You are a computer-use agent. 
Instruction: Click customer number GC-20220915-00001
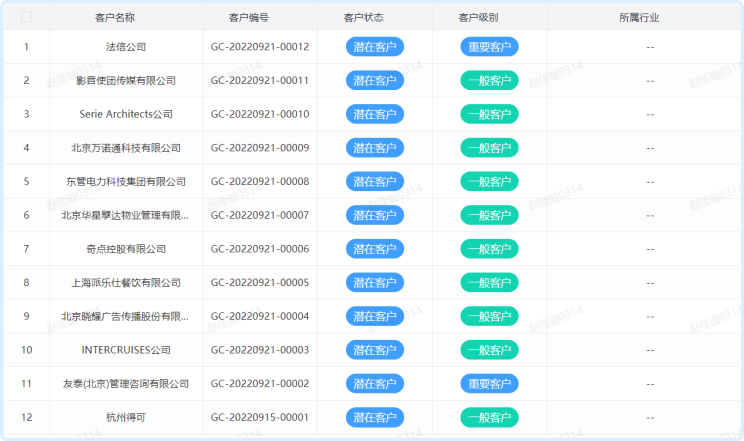click(259, 417)
